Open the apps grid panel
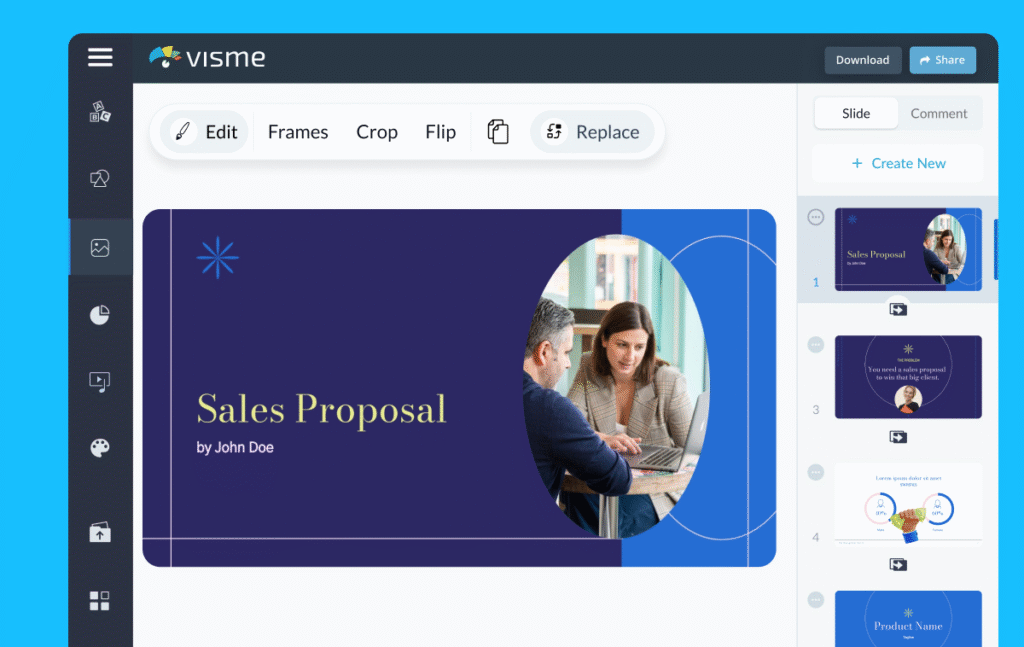Viewport: 1024px width, 647px height. (x=100, y=601)
